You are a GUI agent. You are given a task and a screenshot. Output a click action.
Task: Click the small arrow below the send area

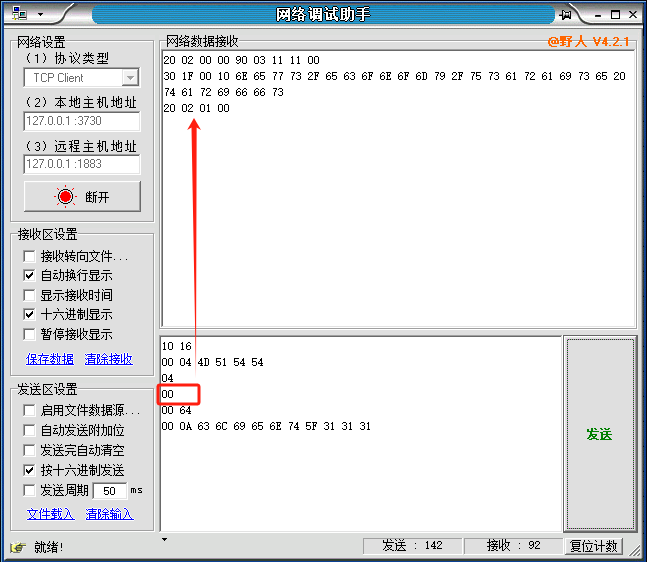tap(164, 539)
